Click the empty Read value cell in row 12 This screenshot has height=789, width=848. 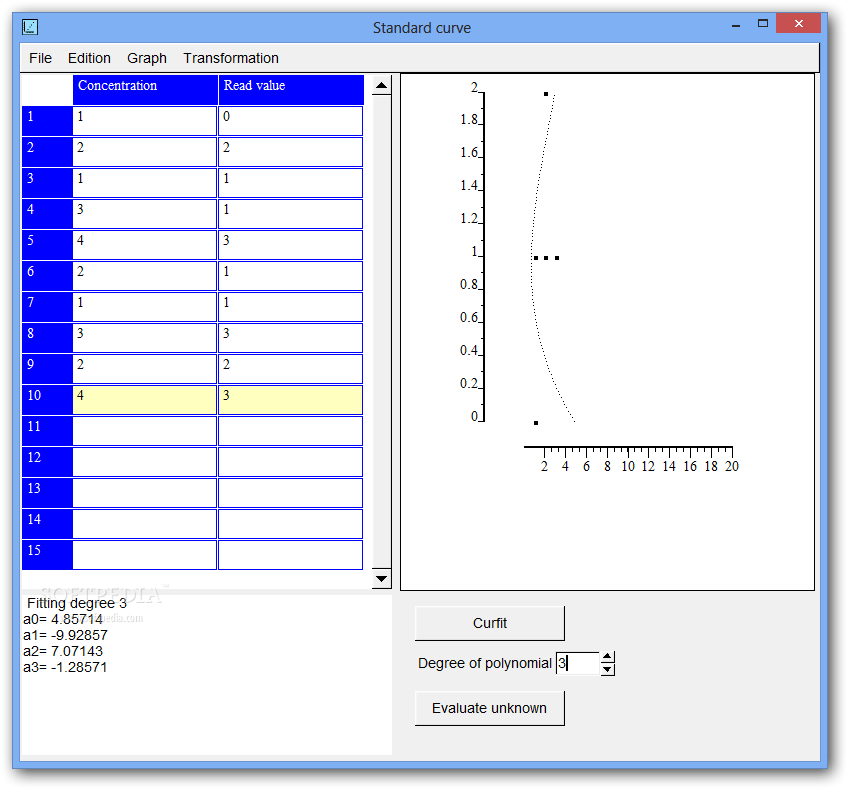click(x=290, y=462)
